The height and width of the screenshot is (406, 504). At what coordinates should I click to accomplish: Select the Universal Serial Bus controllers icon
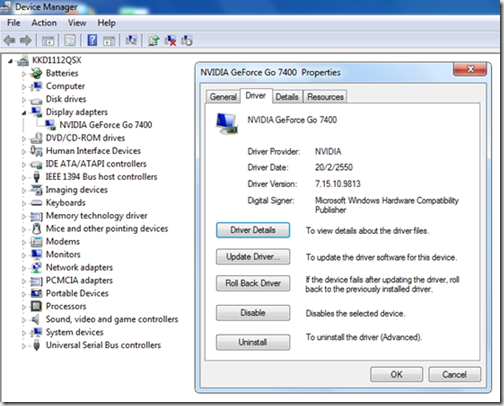(36, 345)
